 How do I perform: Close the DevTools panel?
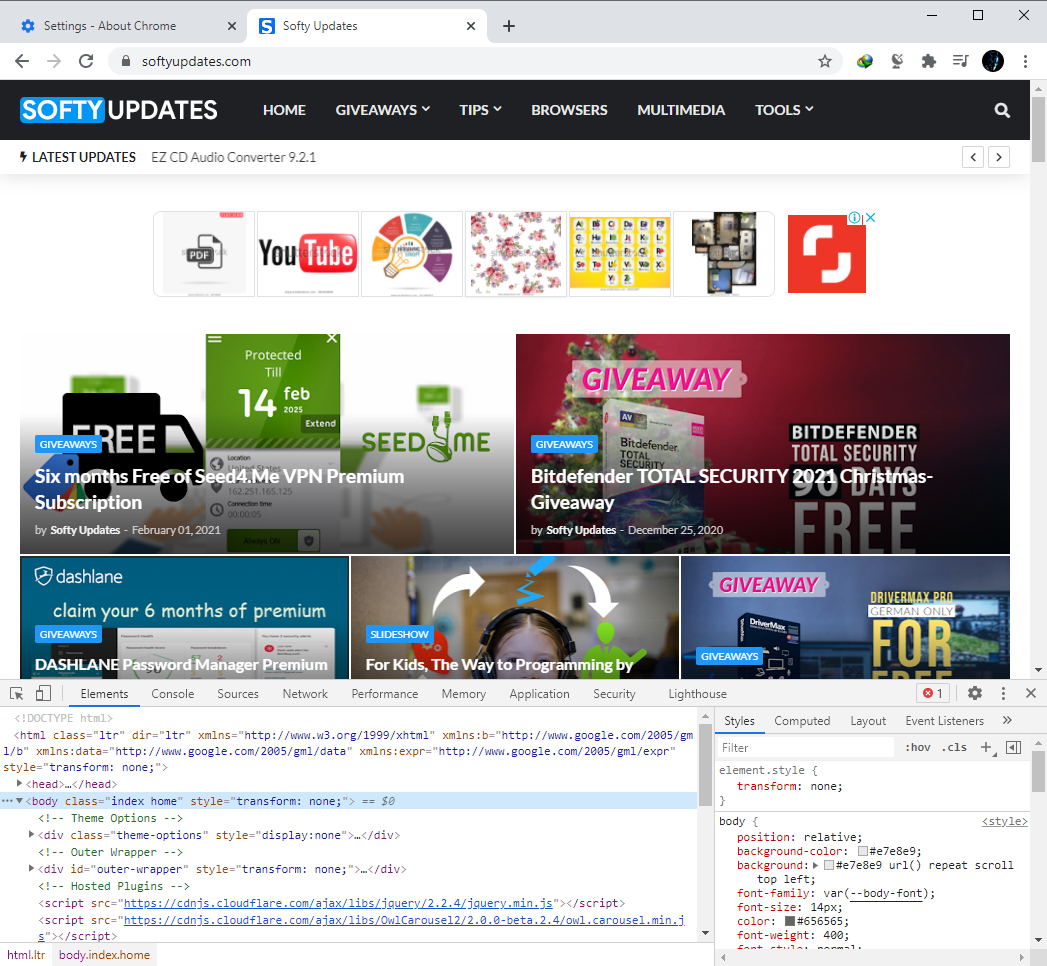1031,694
